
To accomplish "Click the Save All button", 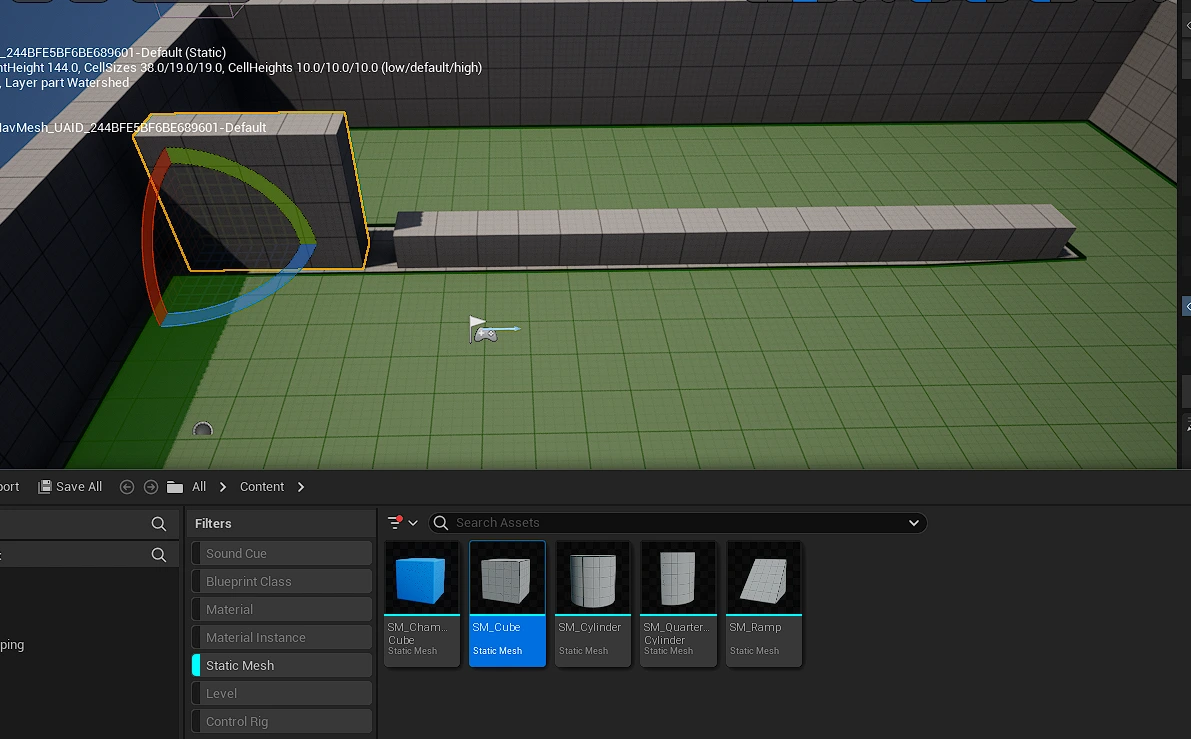I will tap(70, 487).
